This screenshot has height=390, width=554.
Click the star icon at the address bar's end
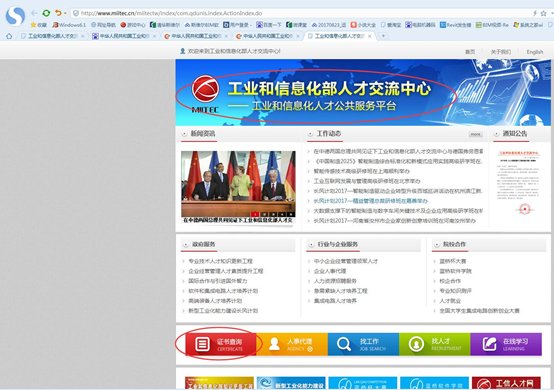(544, 13)
